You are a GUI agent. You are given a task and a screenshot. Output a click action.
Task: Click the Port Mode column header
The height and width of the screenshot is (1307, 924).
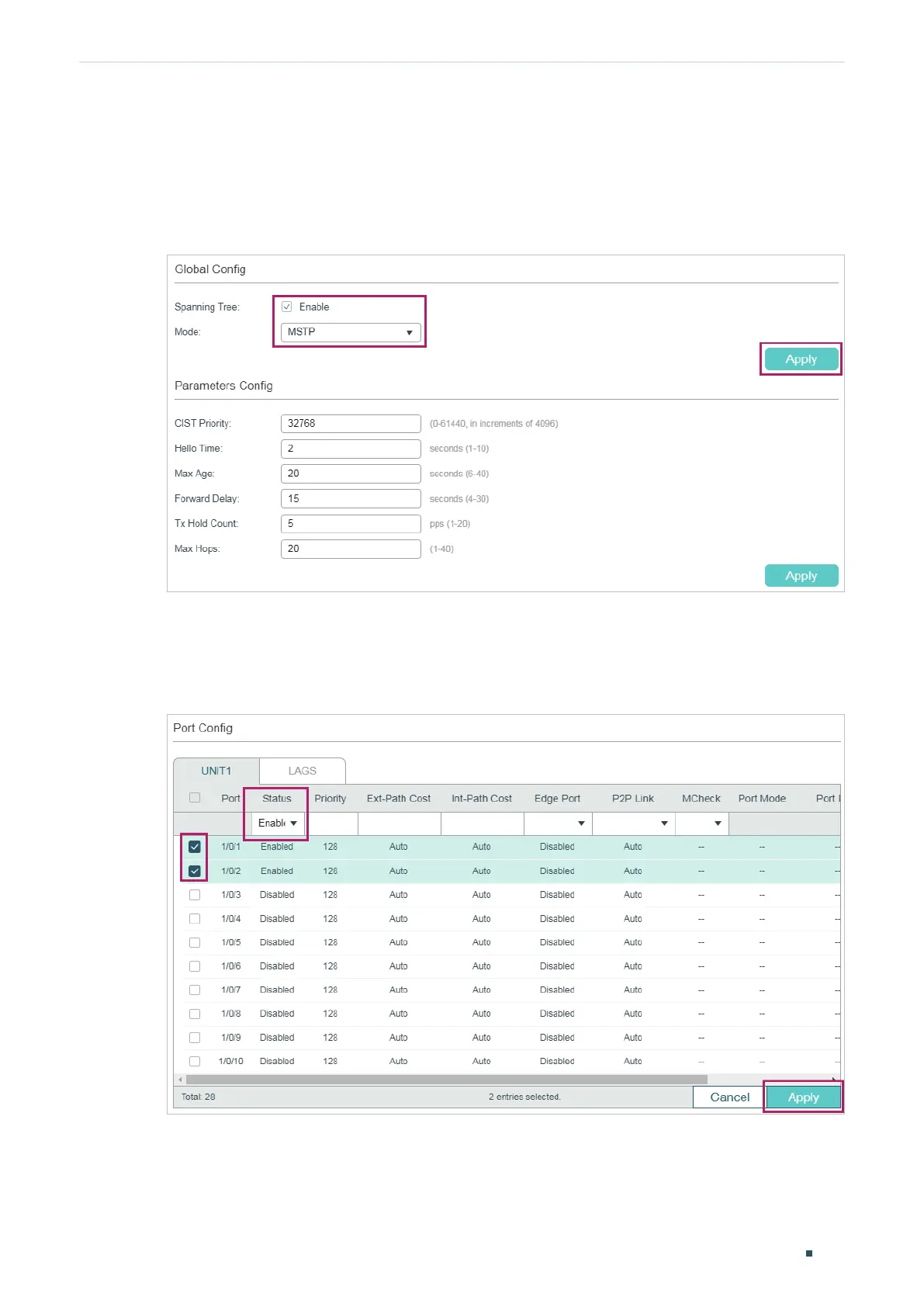point(762,798)
